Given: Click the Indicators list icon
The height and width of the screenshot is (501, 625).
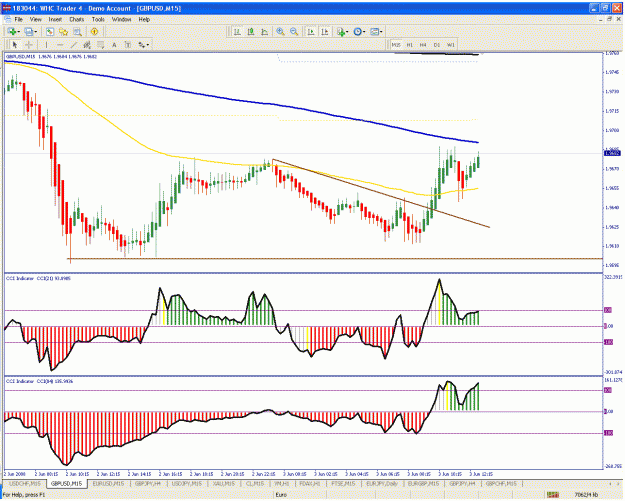Looking at the screenshot, I should coord(340,31).
